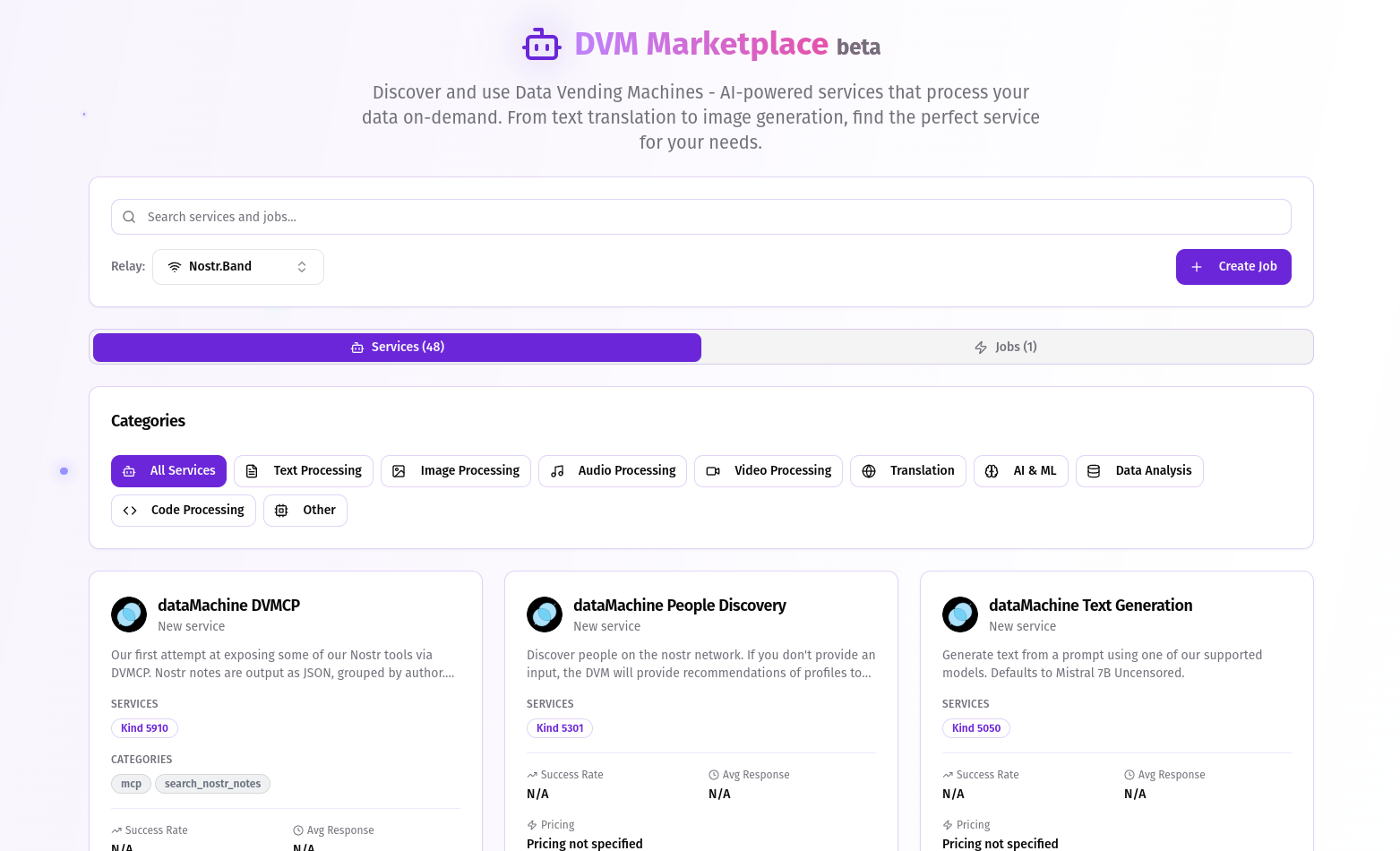
Task: Open the Nostr.Band relay dropdown
Action: (237, 267)
